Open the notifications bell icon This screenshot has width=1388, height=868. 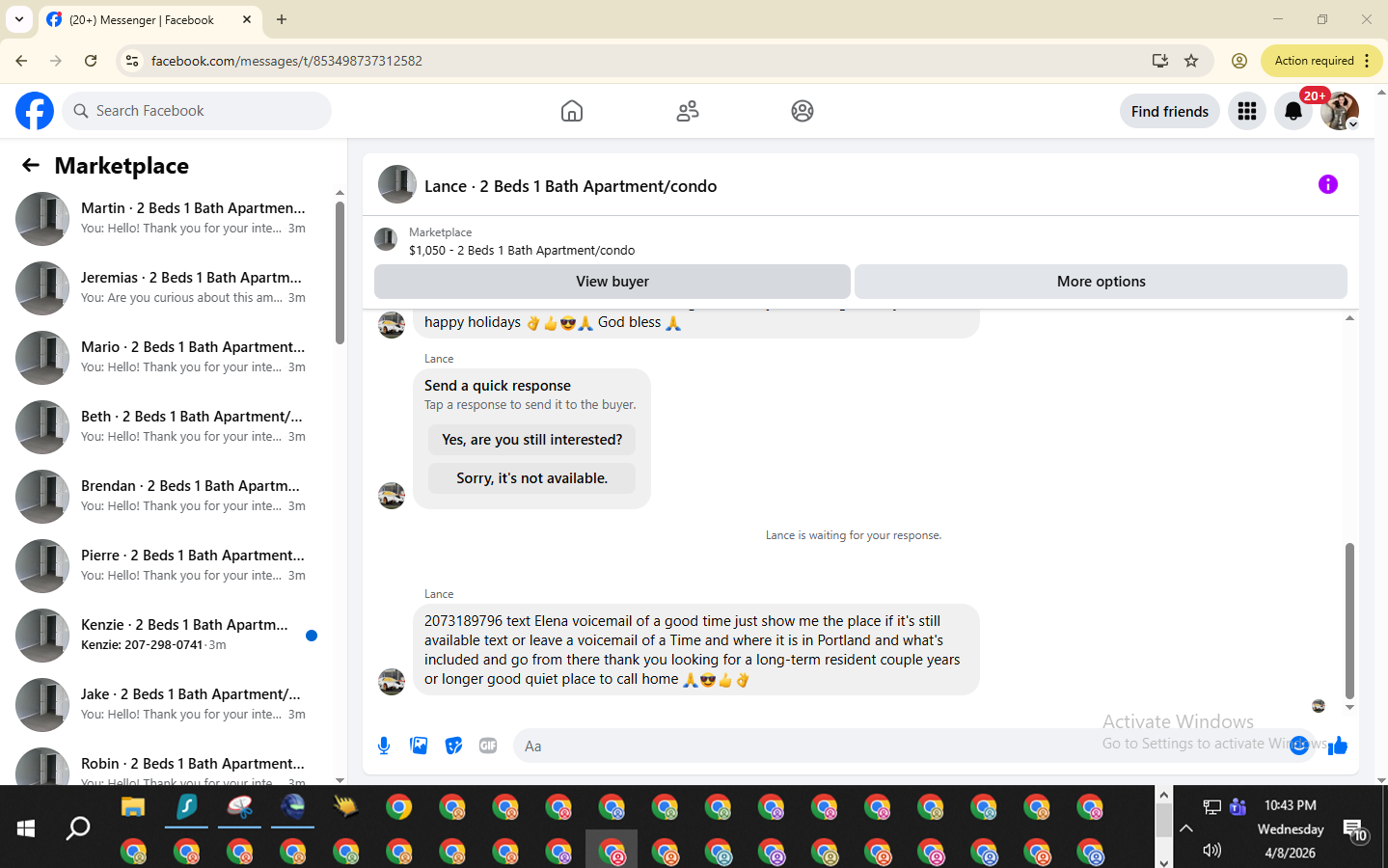pyautogui.click(x=1293, y=111)
